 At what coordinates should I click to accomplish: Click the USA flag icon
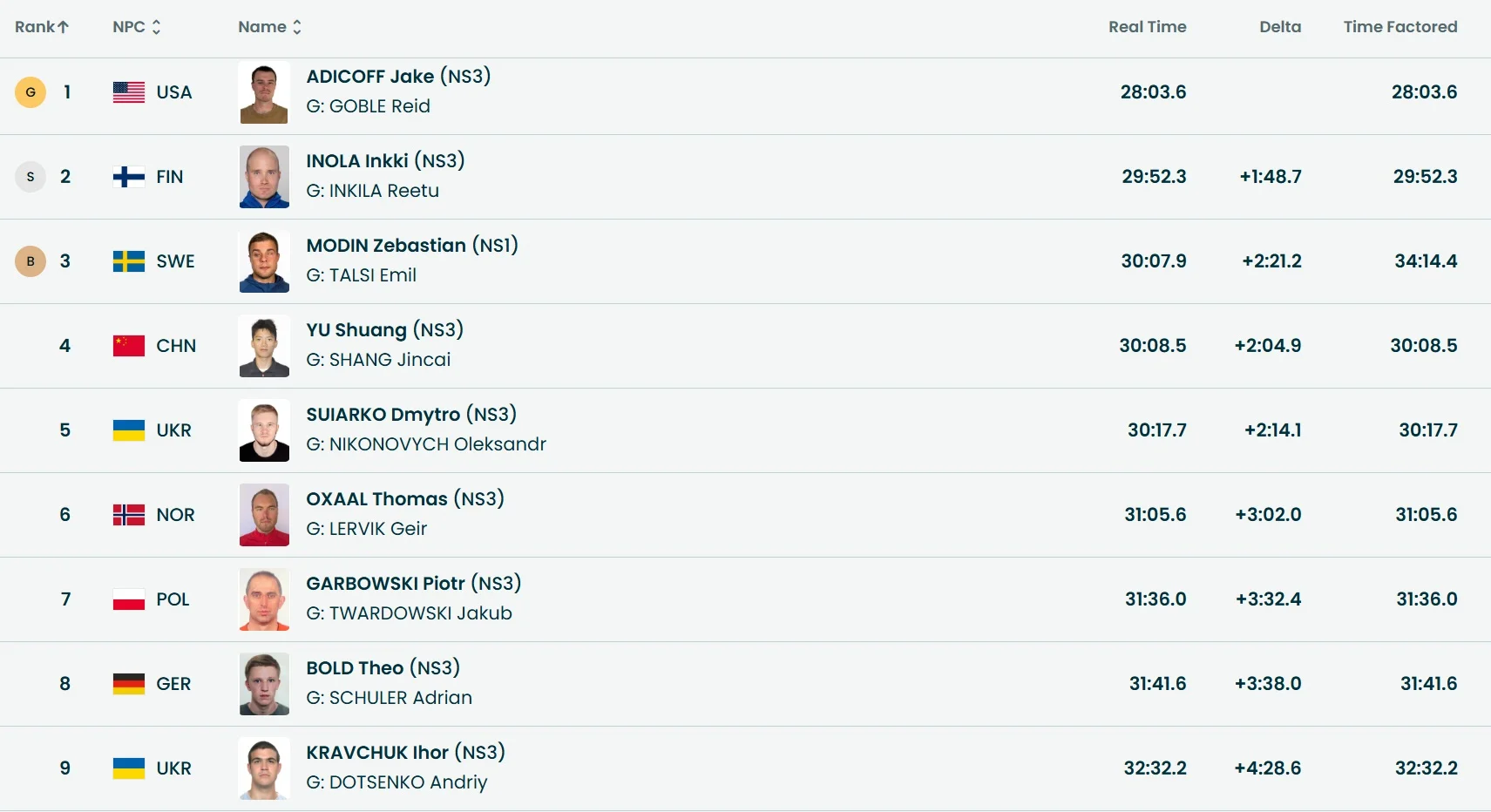pos(129,92)
